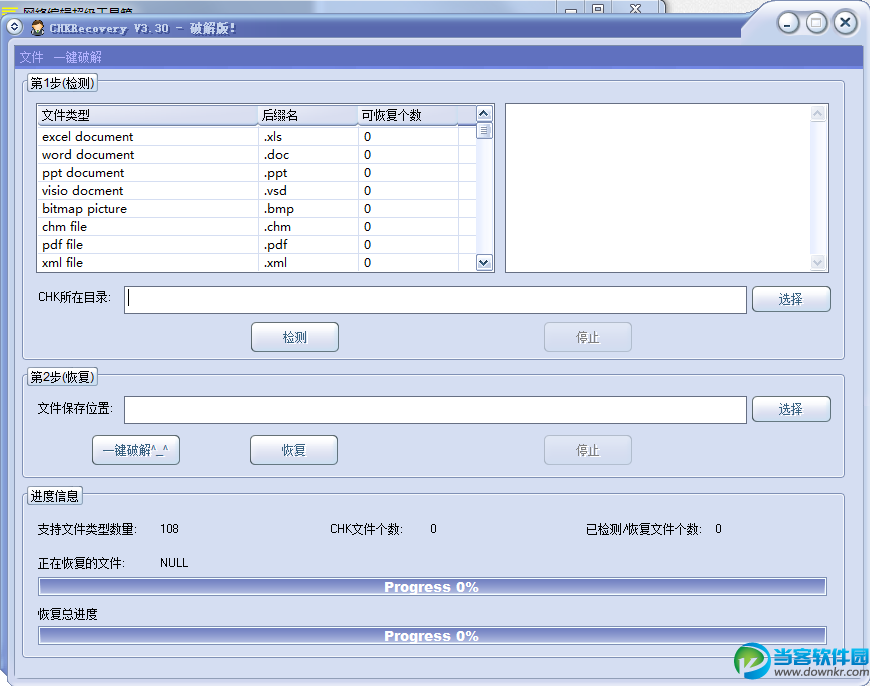Click right pane scrollbar up arrow
This screenshot has width=870, height=686.
tap(817, 114)
